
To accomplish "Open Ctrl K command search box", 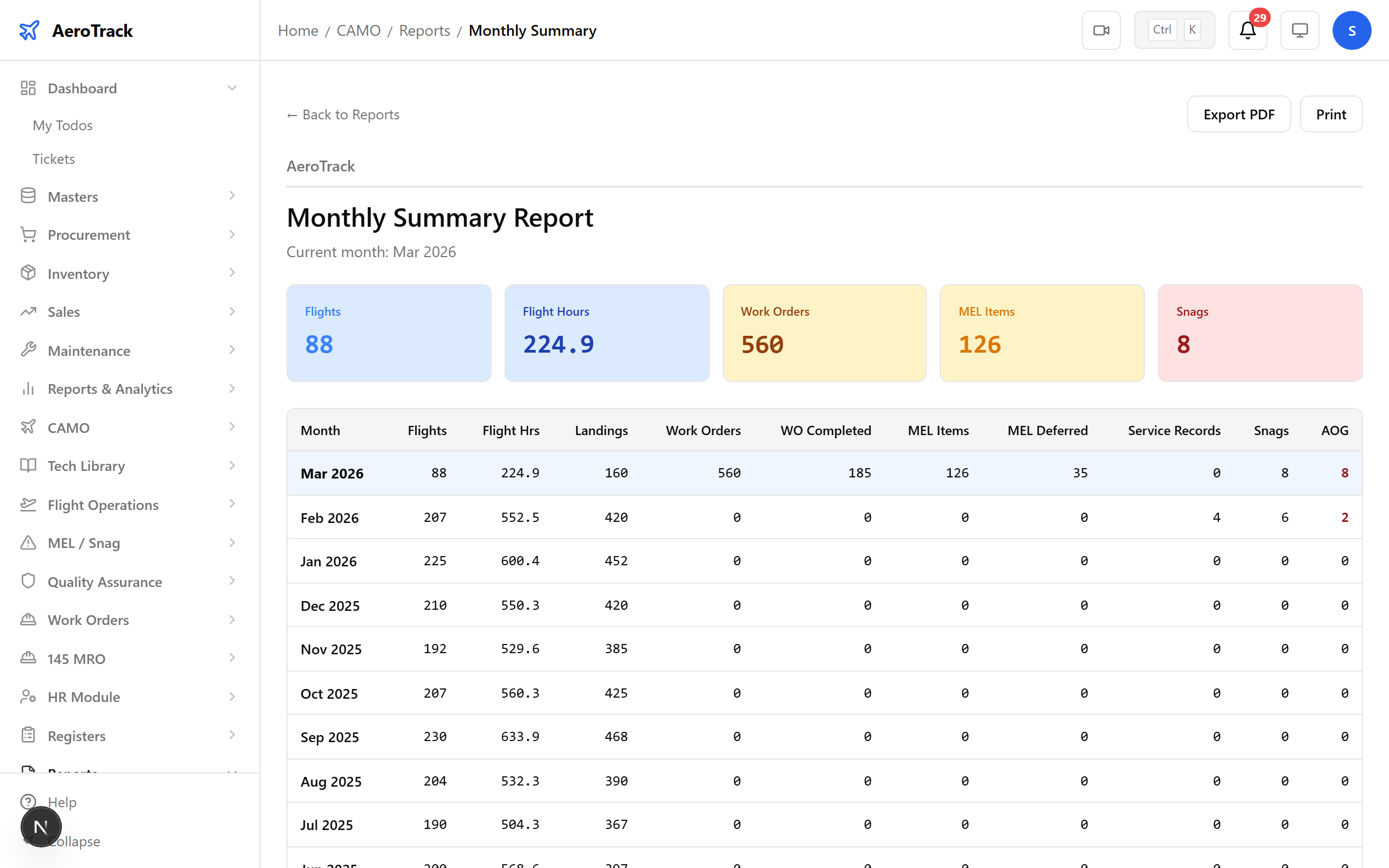I will (1174, 30).
